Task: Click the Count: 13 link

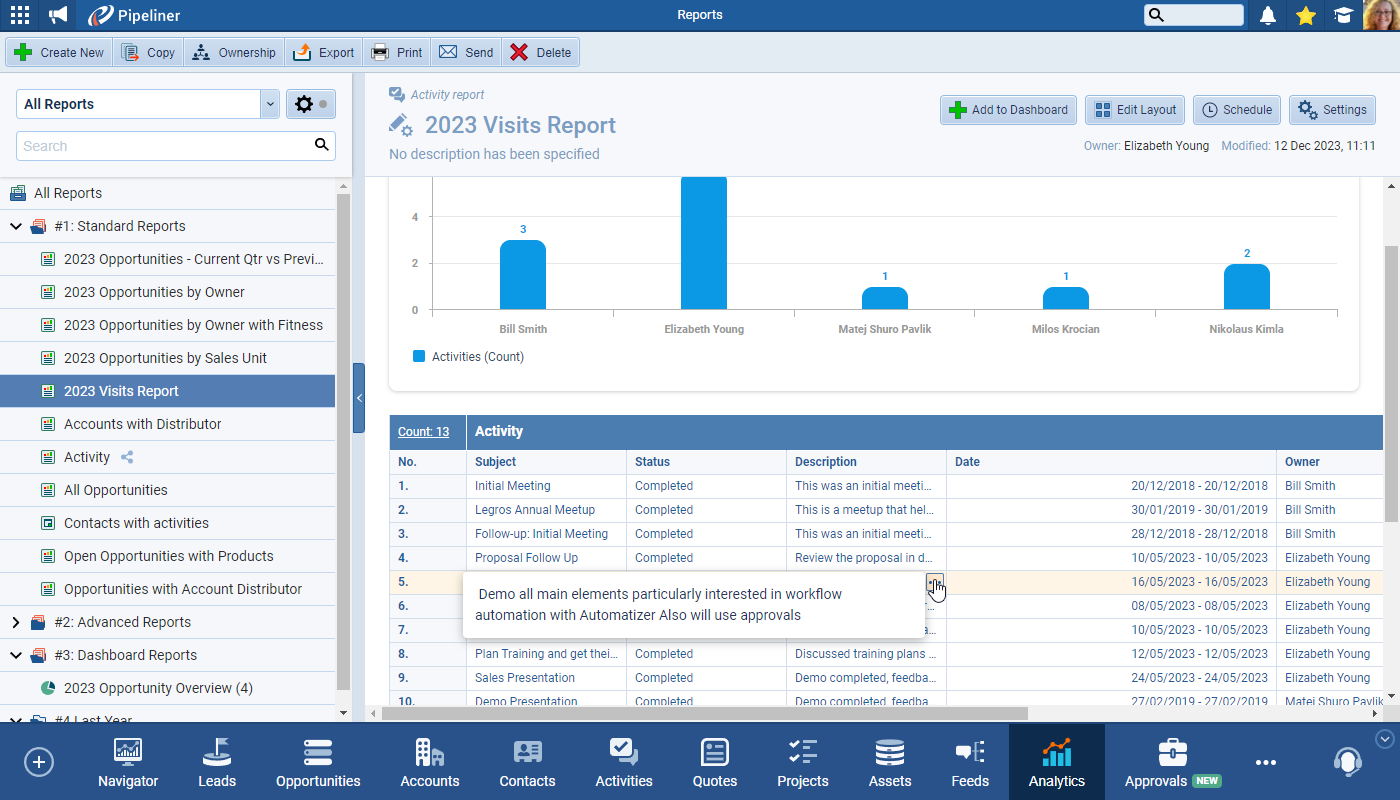Action: tap(423, 432)
